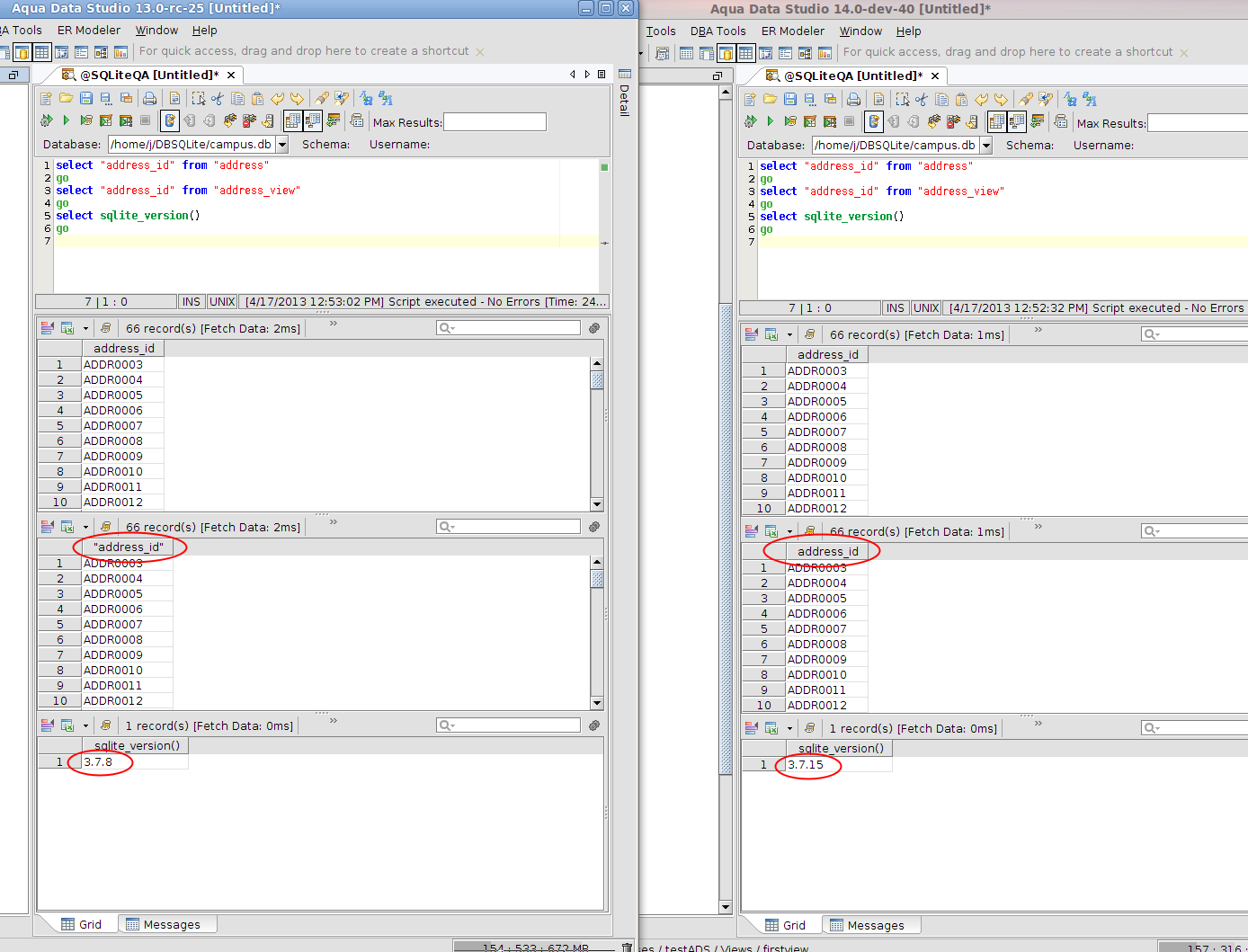
Task: Open the export dropdown arrow, second left result pane
Action: (85, 528)
